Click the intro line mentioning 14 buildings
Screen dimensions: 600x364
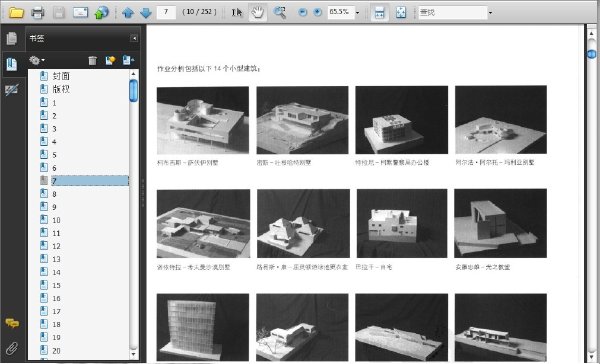click(209, 69)
